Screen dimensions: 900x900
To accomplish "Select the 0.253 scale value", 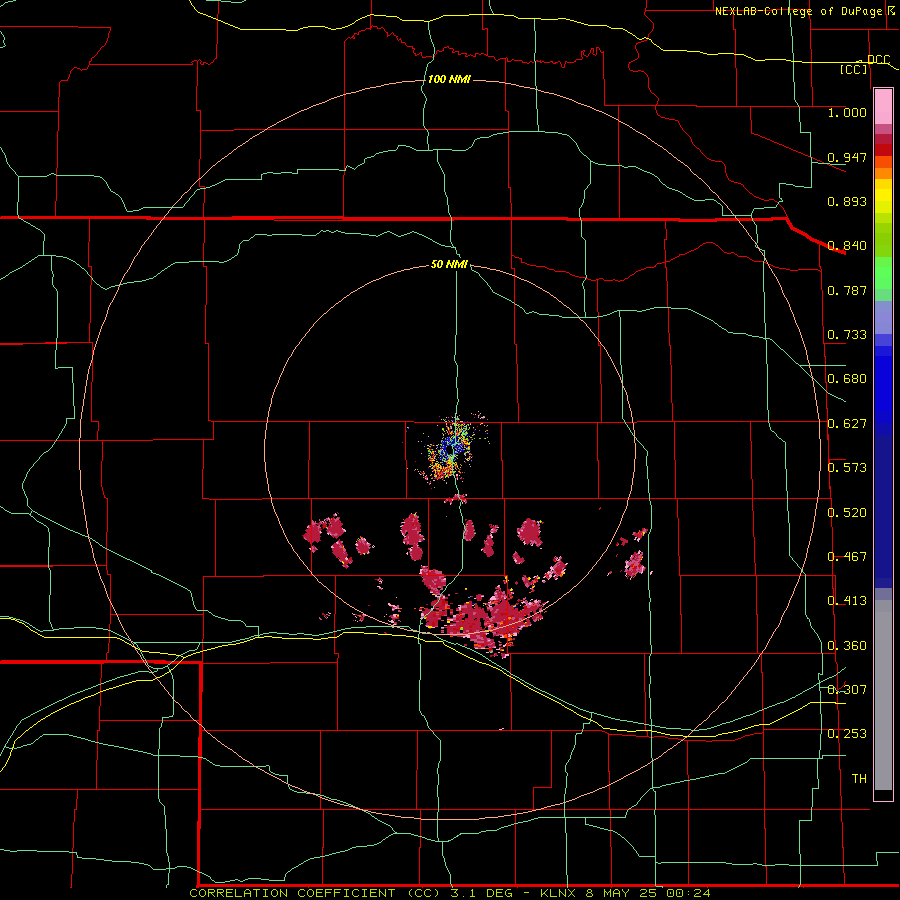I will pyautogui.click(x=847, y=734).
